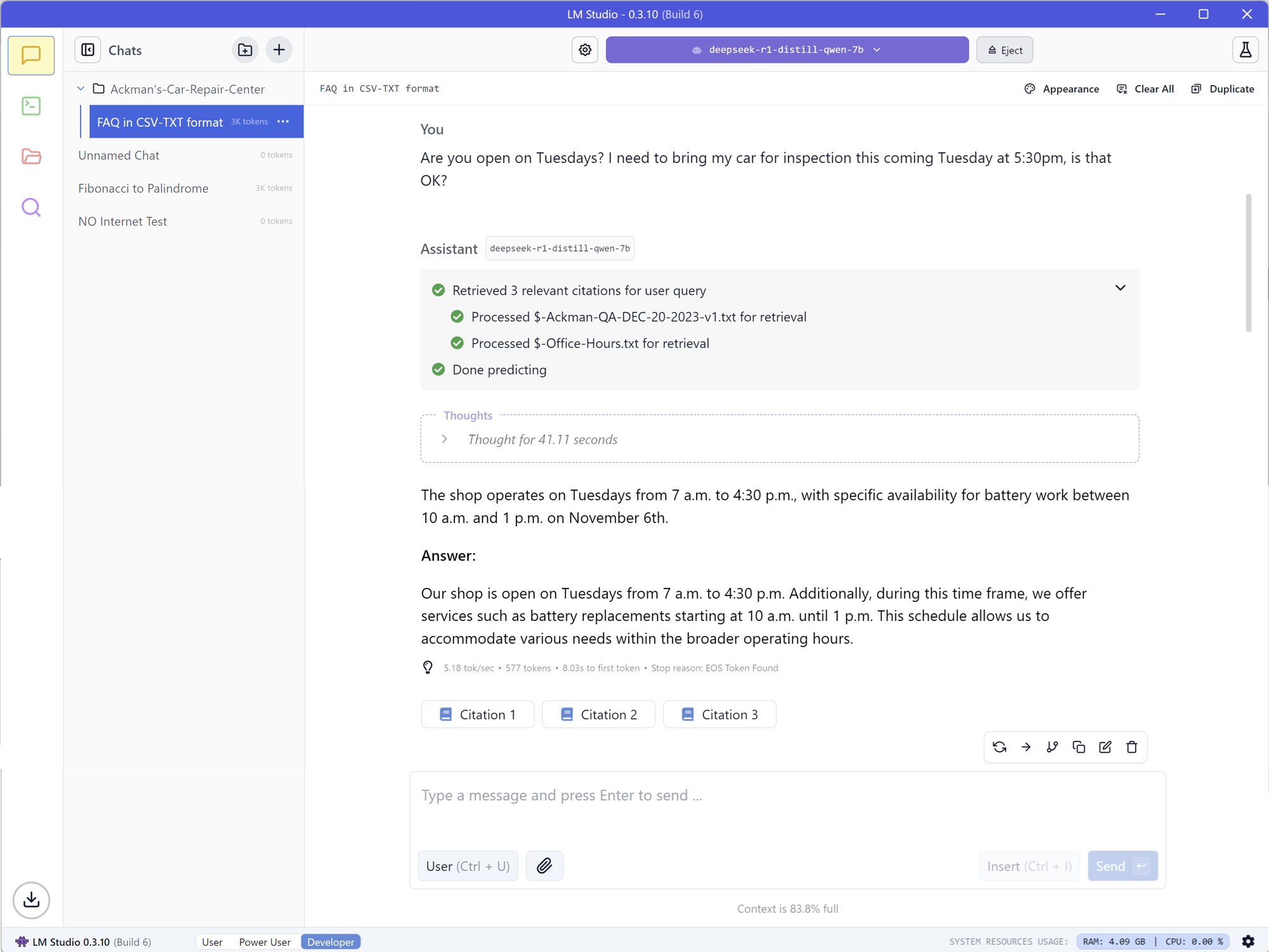The height and width of the screenshot is (952, 1269).
Task: Open Citation 3
Action: coord(720,714)
